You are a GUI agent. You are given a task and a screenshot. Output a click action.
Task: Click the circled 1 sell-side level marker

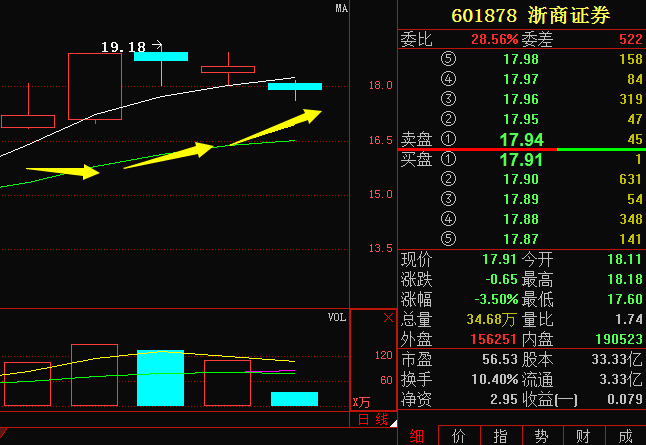(x=447, y=139)
